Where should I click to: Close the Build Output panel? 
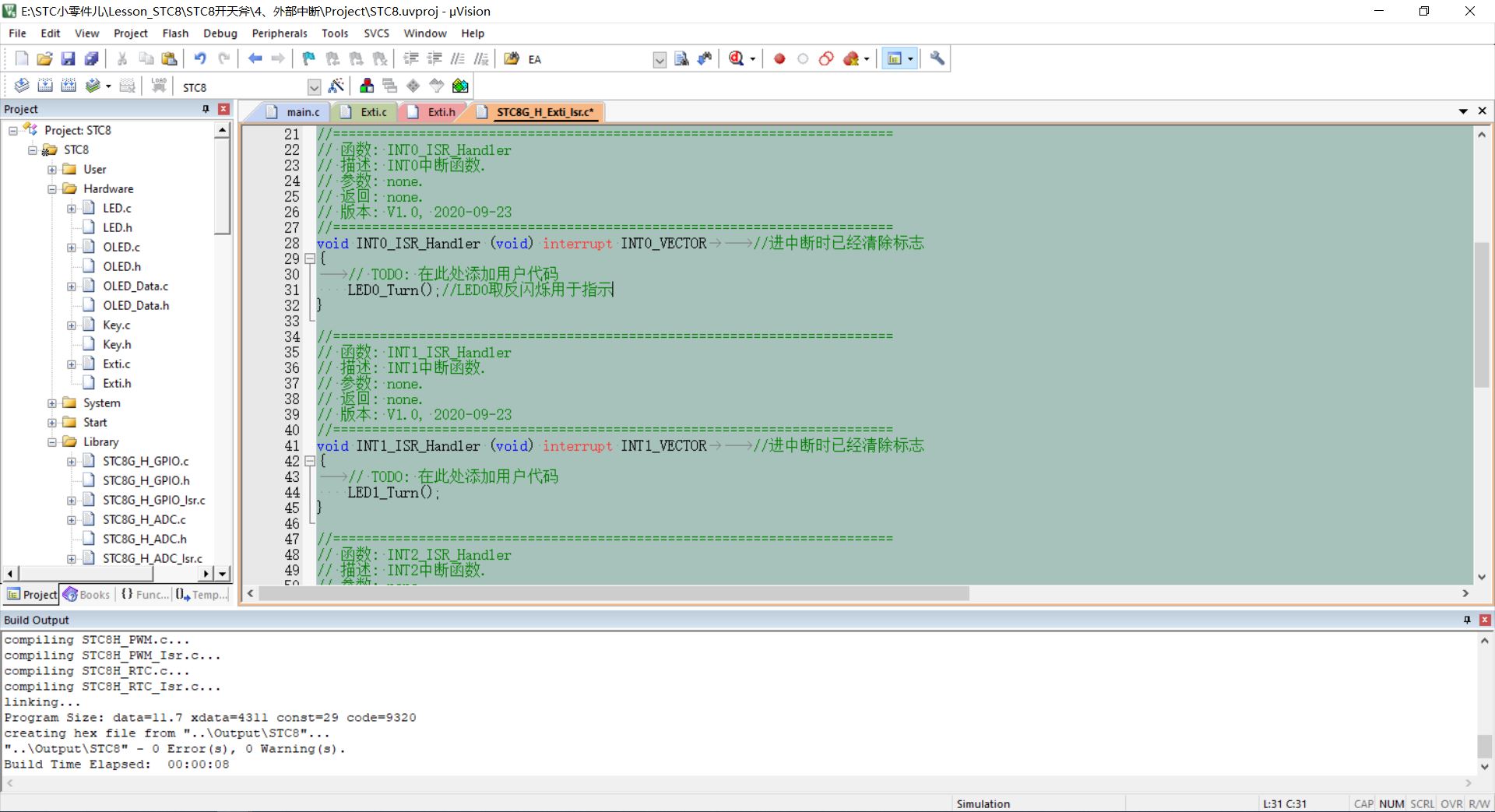pos(1485,620)
